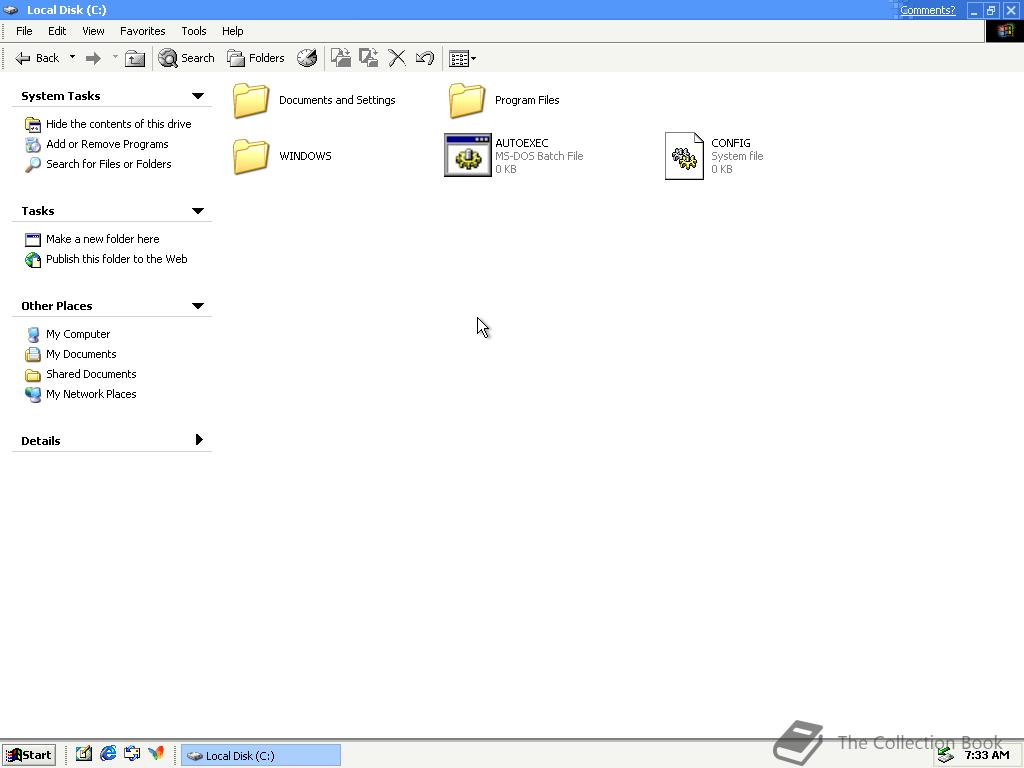Open the Tools menu
This screenshot has width=1024, height=768.
[x=193, y=31]
